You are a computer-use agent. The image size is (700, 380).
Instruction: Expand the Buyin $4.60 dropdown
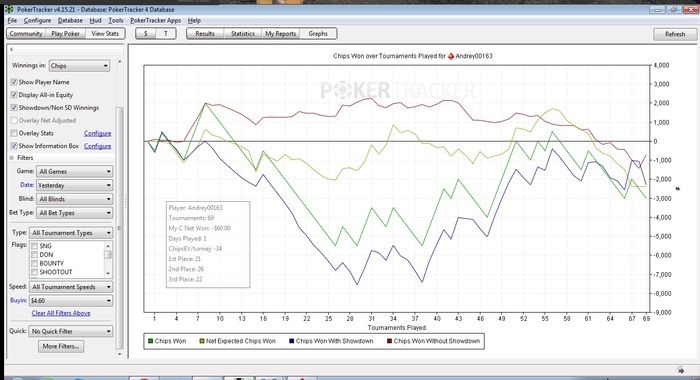(x=71, y=301)
